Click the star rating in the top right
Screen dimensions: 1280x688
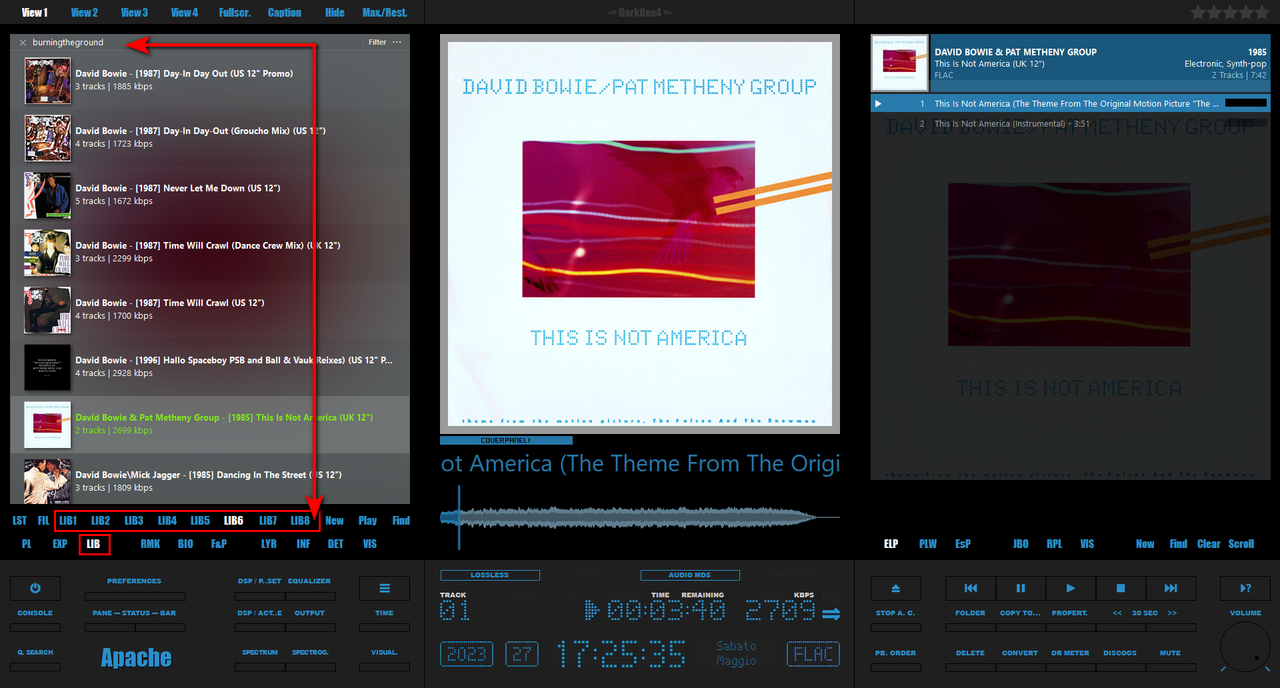coord(1229,13)
